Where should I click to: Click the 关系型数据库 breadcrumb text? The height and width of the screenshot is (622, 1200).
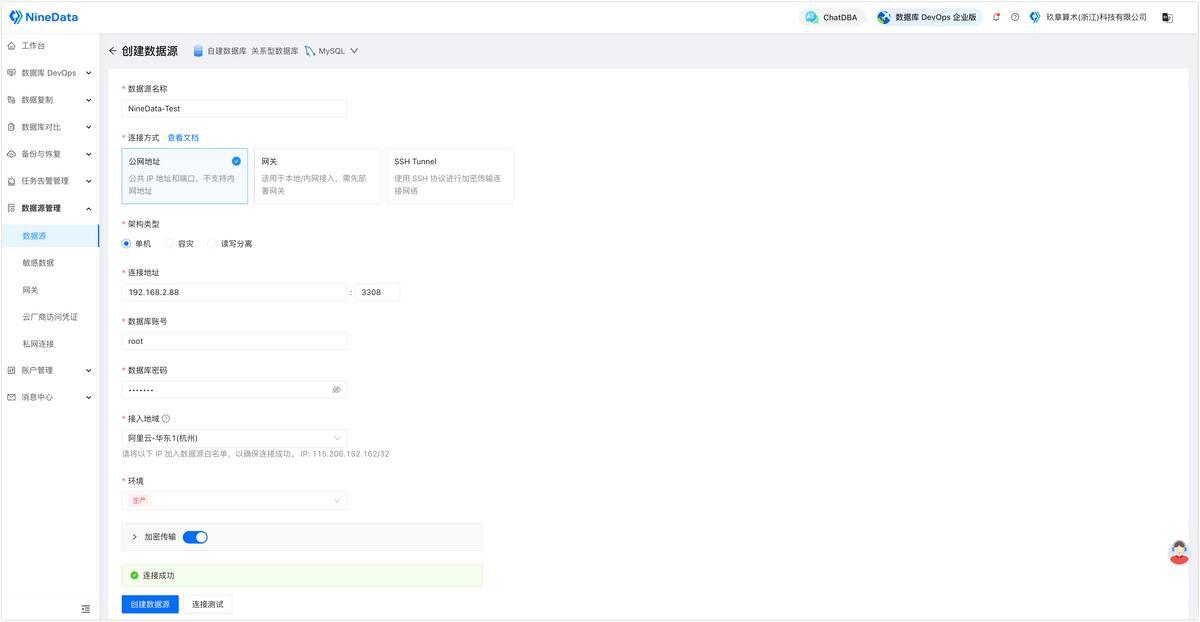(275, 51)
